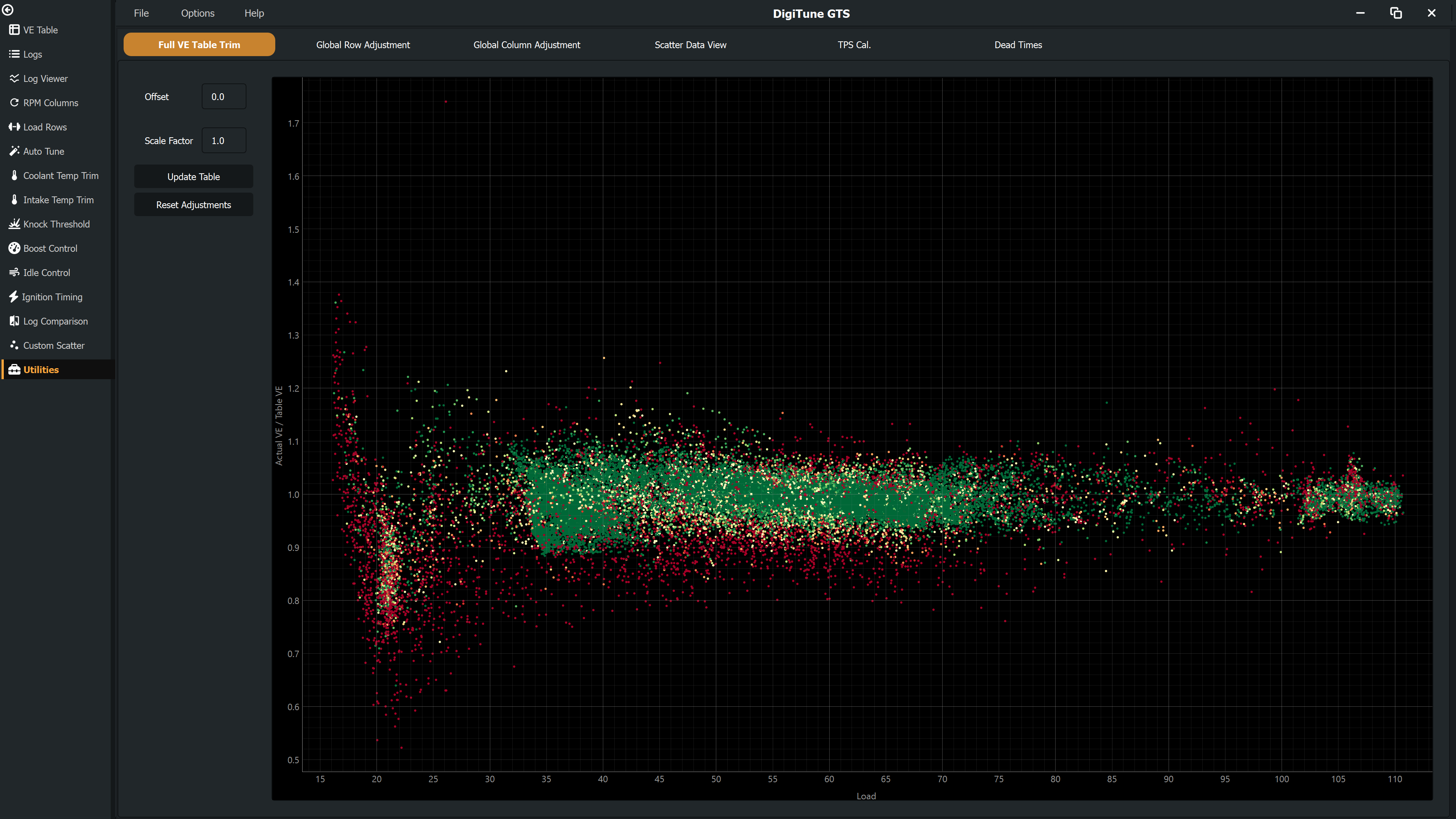Switch to the Global Row Adjustment tab
Screen dimensions: 1456x819
tap(363, 45)
